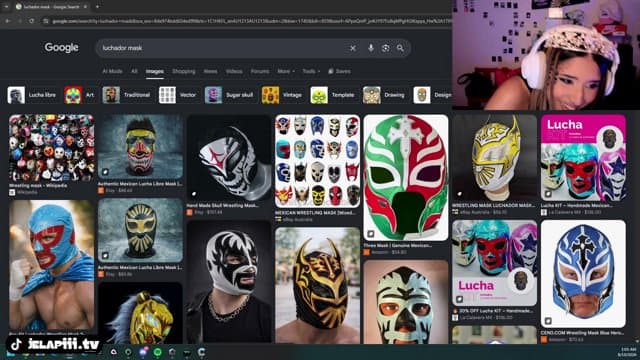Screen dimensions: 640x360
Task: Select the Images tab
Action: click(x=155, y=71)
